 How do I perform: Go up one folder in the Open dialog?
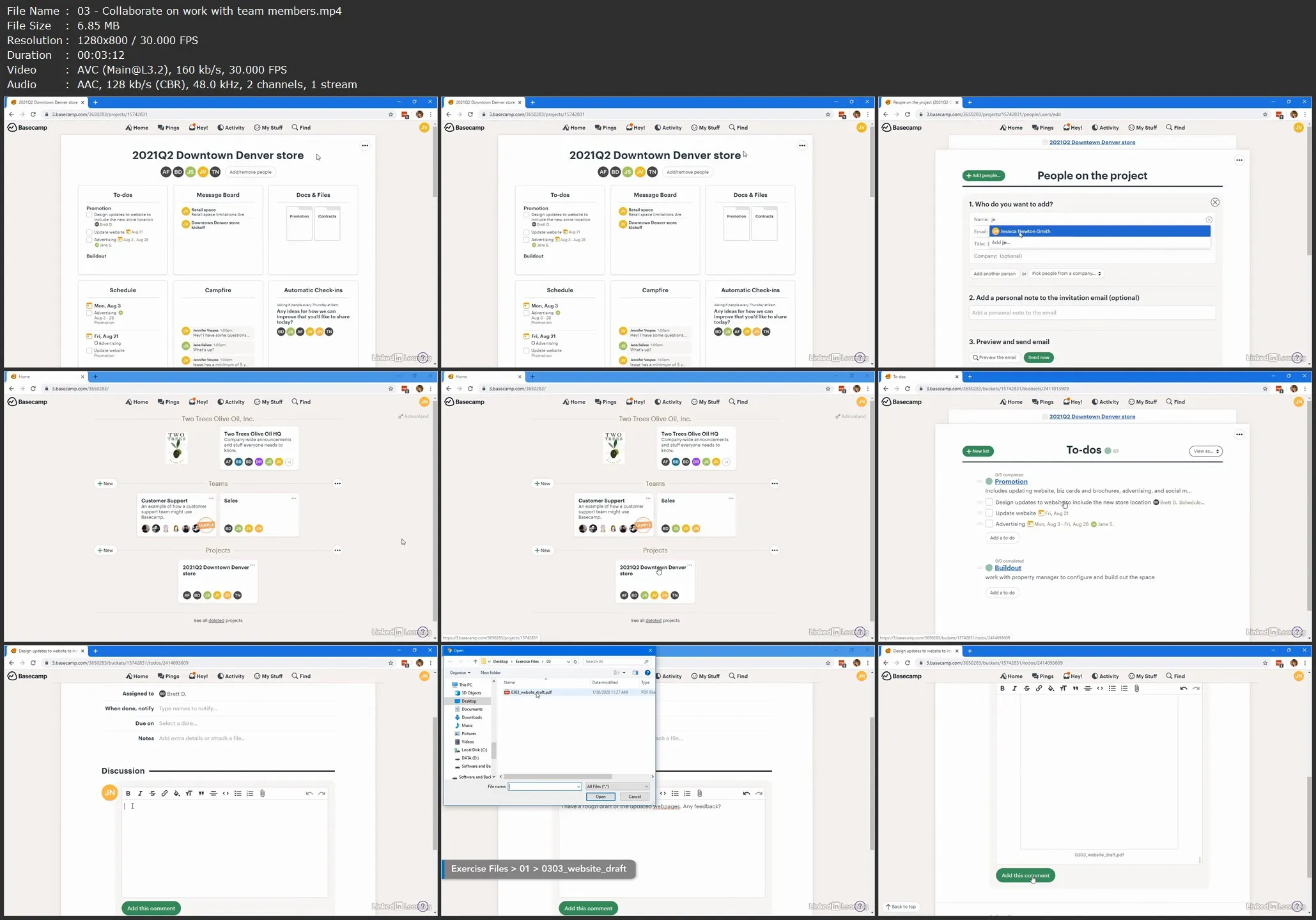tap(475, 662)
